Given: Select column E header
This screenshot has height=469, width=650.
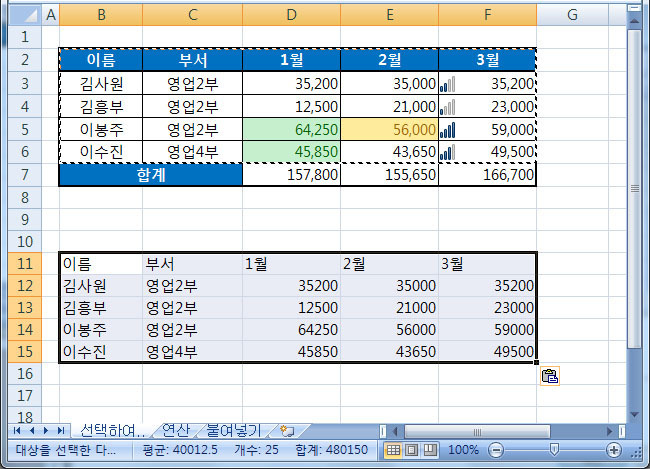Looking at the screenshot, I should pyautogui.click(x=390, y=15).
